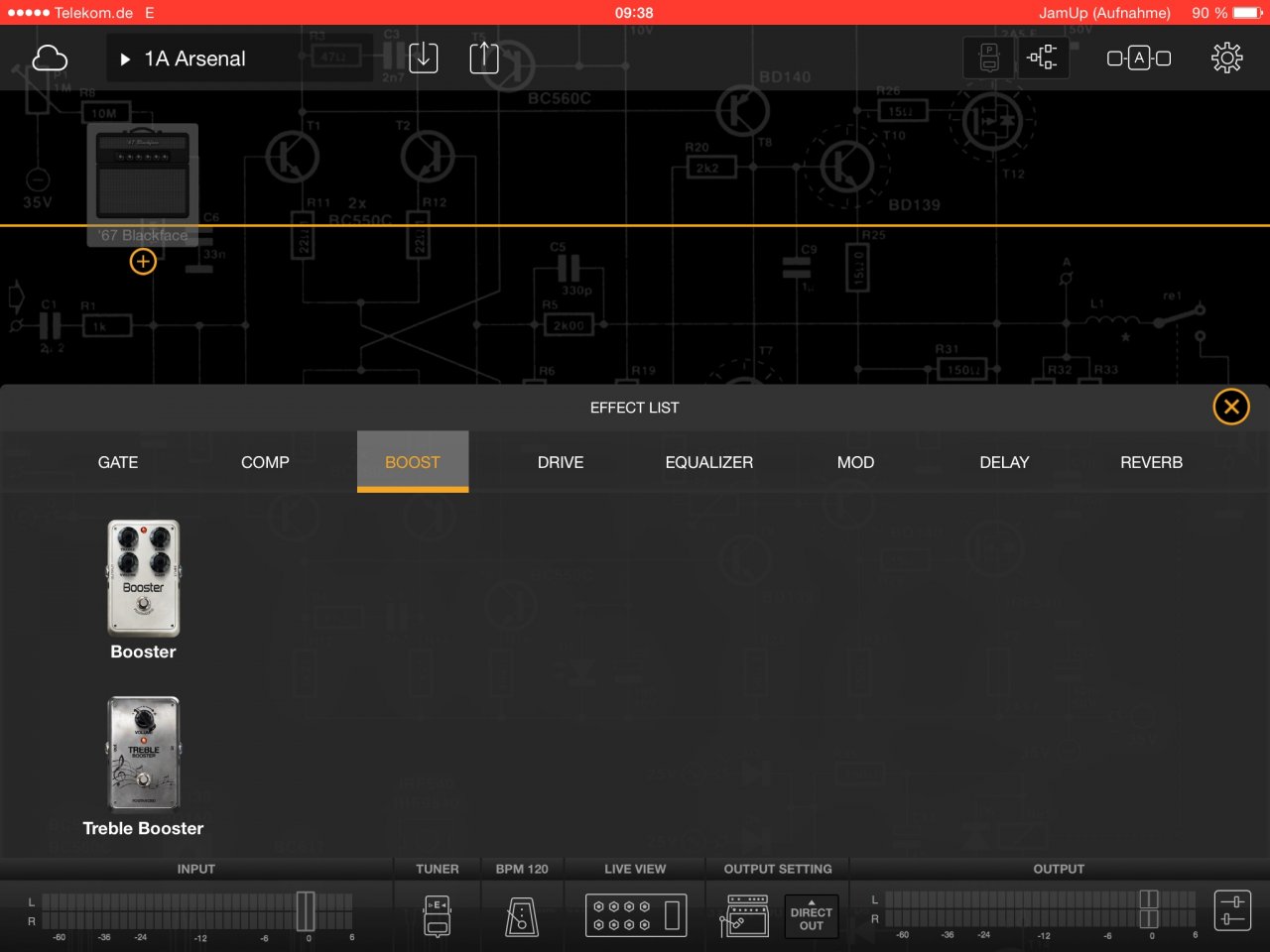Screen dimensions: 1270x952
Task: Click the TUNER label
Action: [438, 869]
